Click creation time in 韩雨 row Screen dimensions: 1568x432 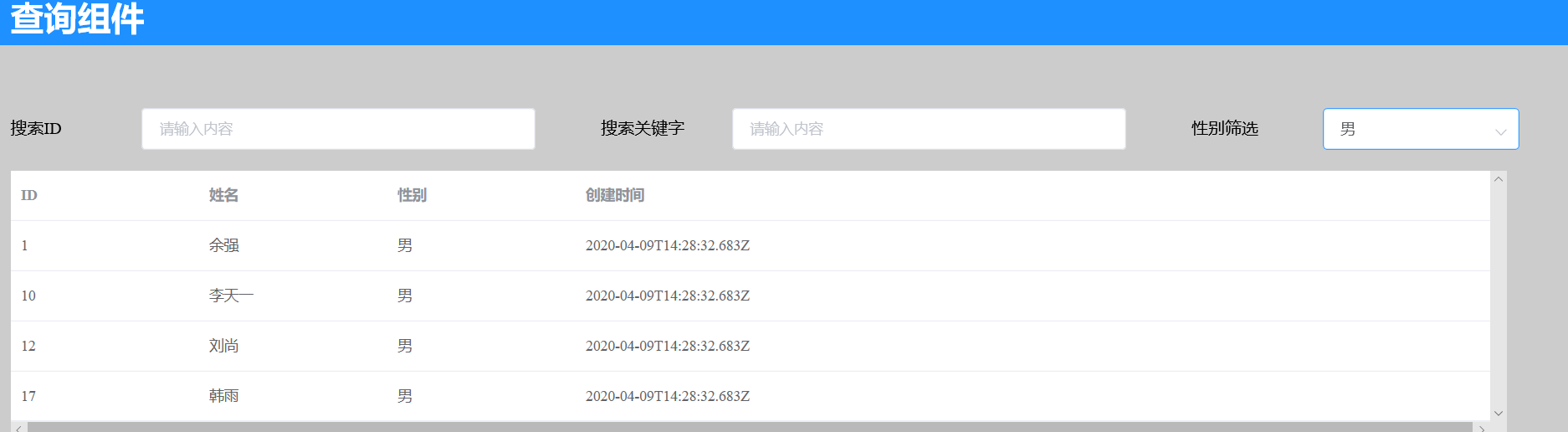[x=668, y=396]
